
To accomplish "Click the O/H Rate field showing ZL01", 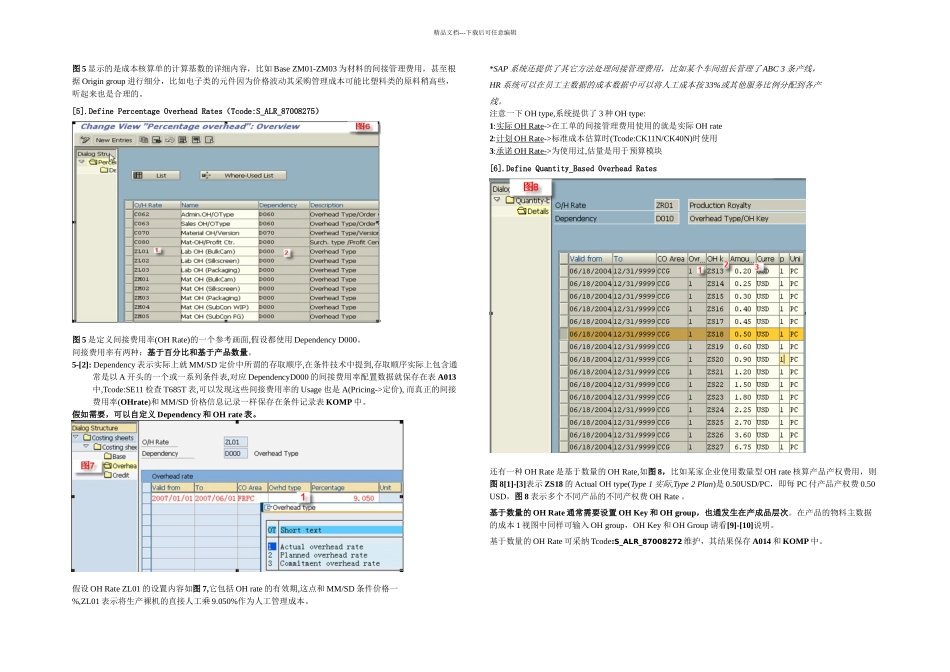I will (235, 442).
